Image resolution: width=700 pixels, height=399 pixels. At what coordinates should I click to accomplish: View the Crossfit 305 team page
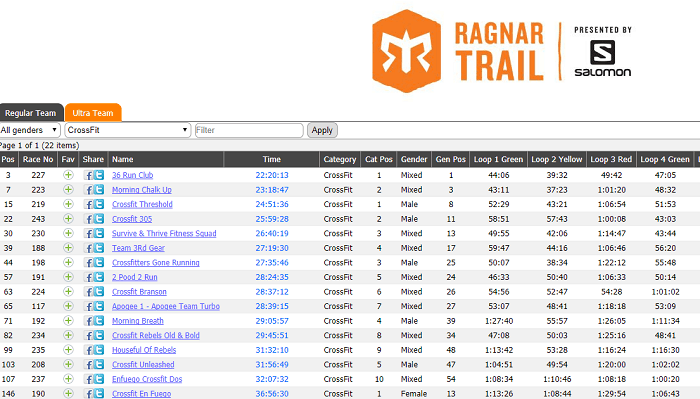coord(132,219)
